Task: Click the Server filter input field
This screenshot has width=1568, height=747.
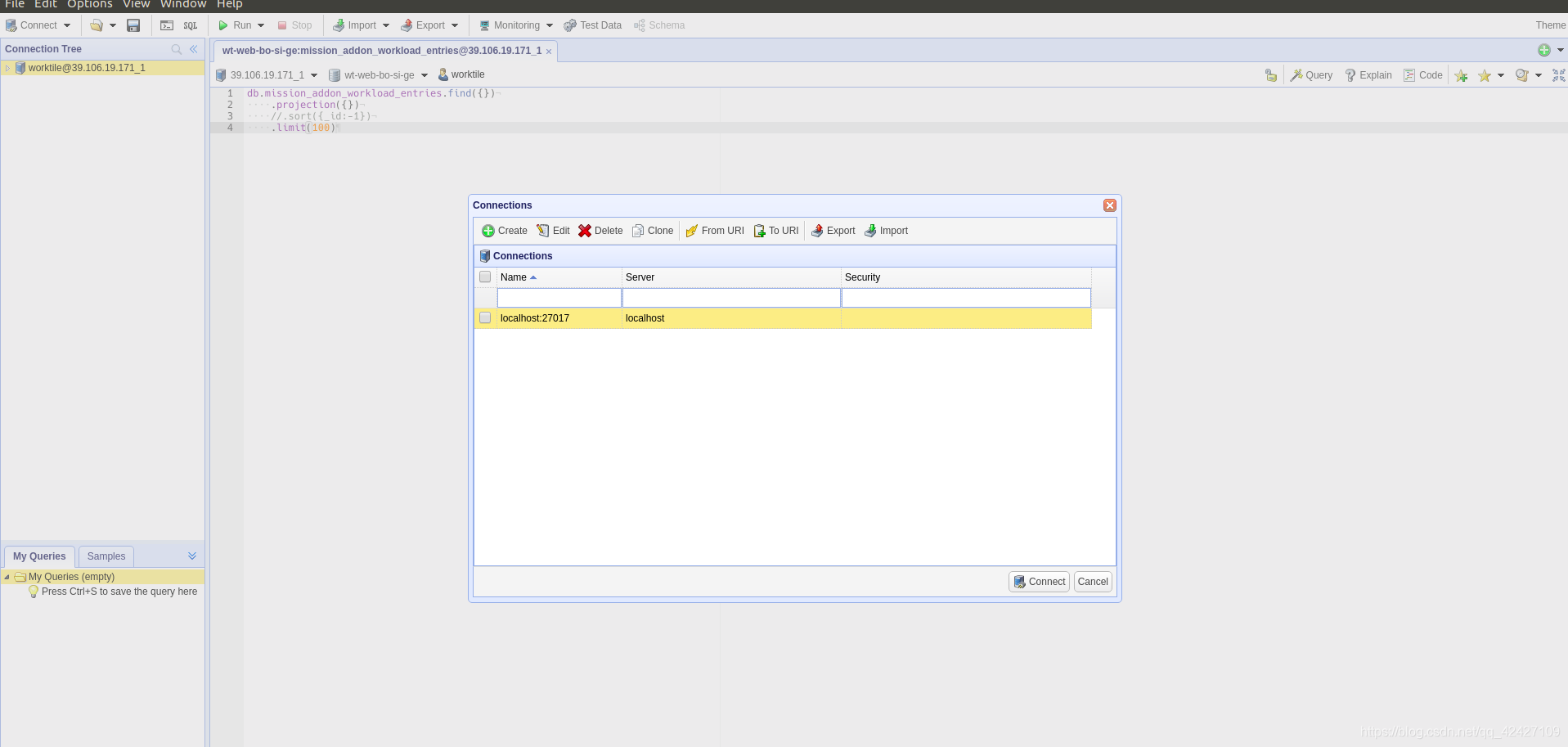Action: 731,298
